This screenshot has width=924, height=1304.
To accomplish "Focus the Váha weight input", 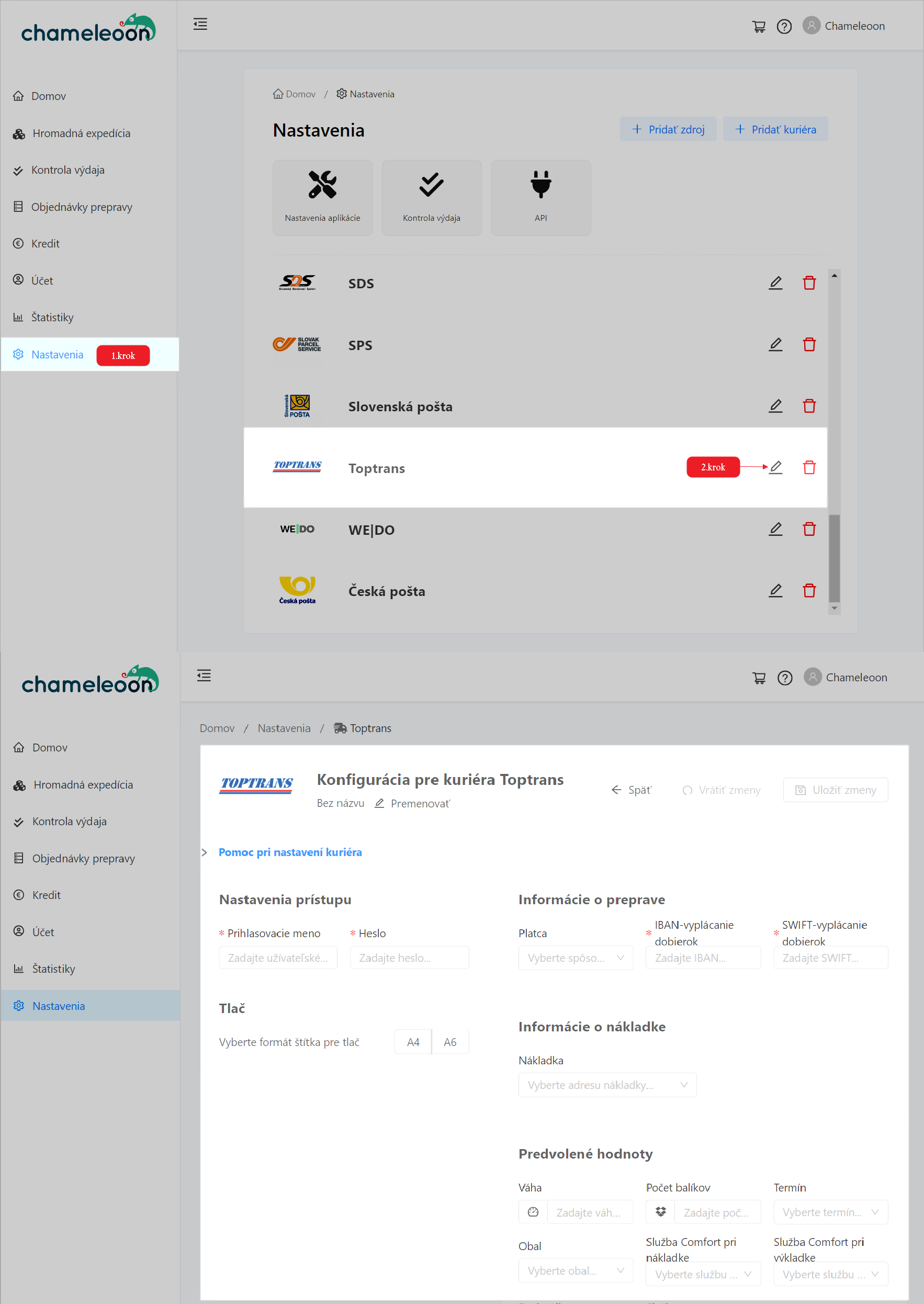I will pos(590,1212).
